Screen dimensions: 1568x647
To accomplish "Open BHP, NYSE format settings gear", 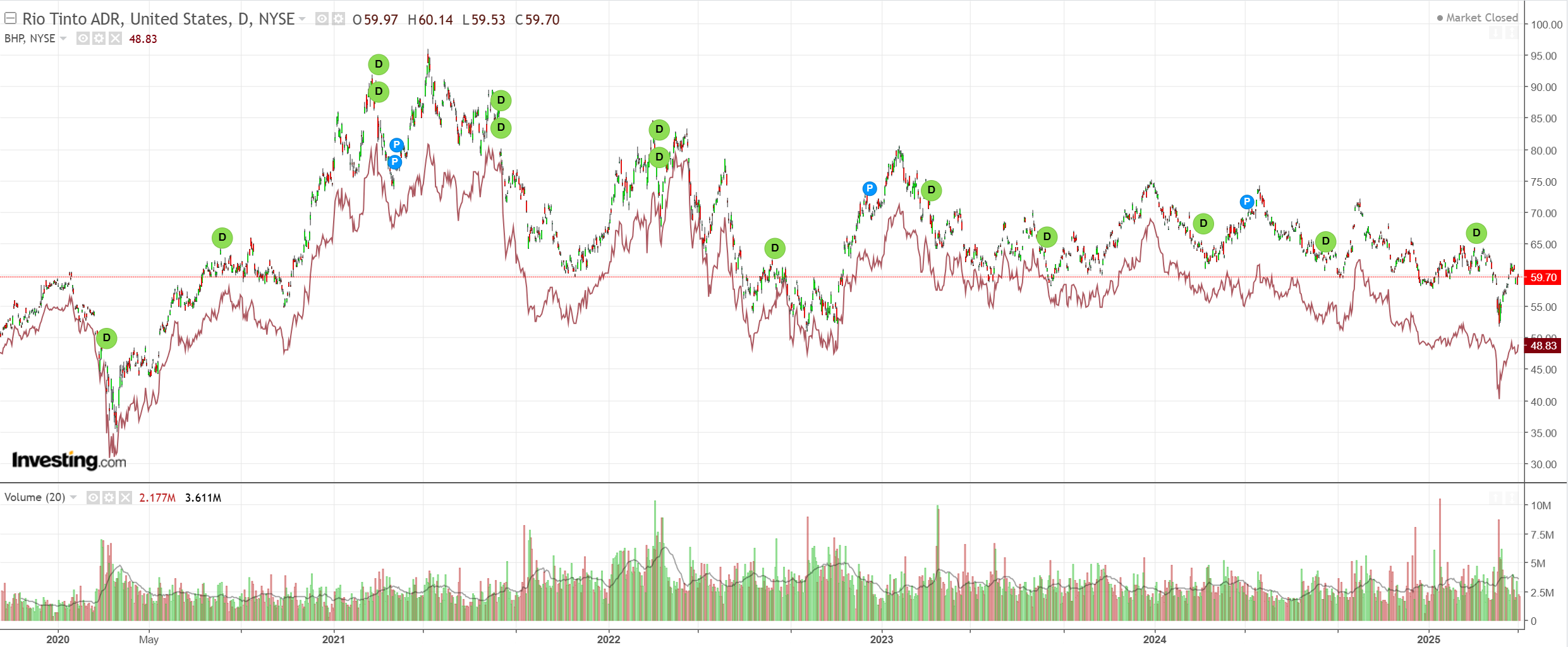I will click(x=99, y=39).
